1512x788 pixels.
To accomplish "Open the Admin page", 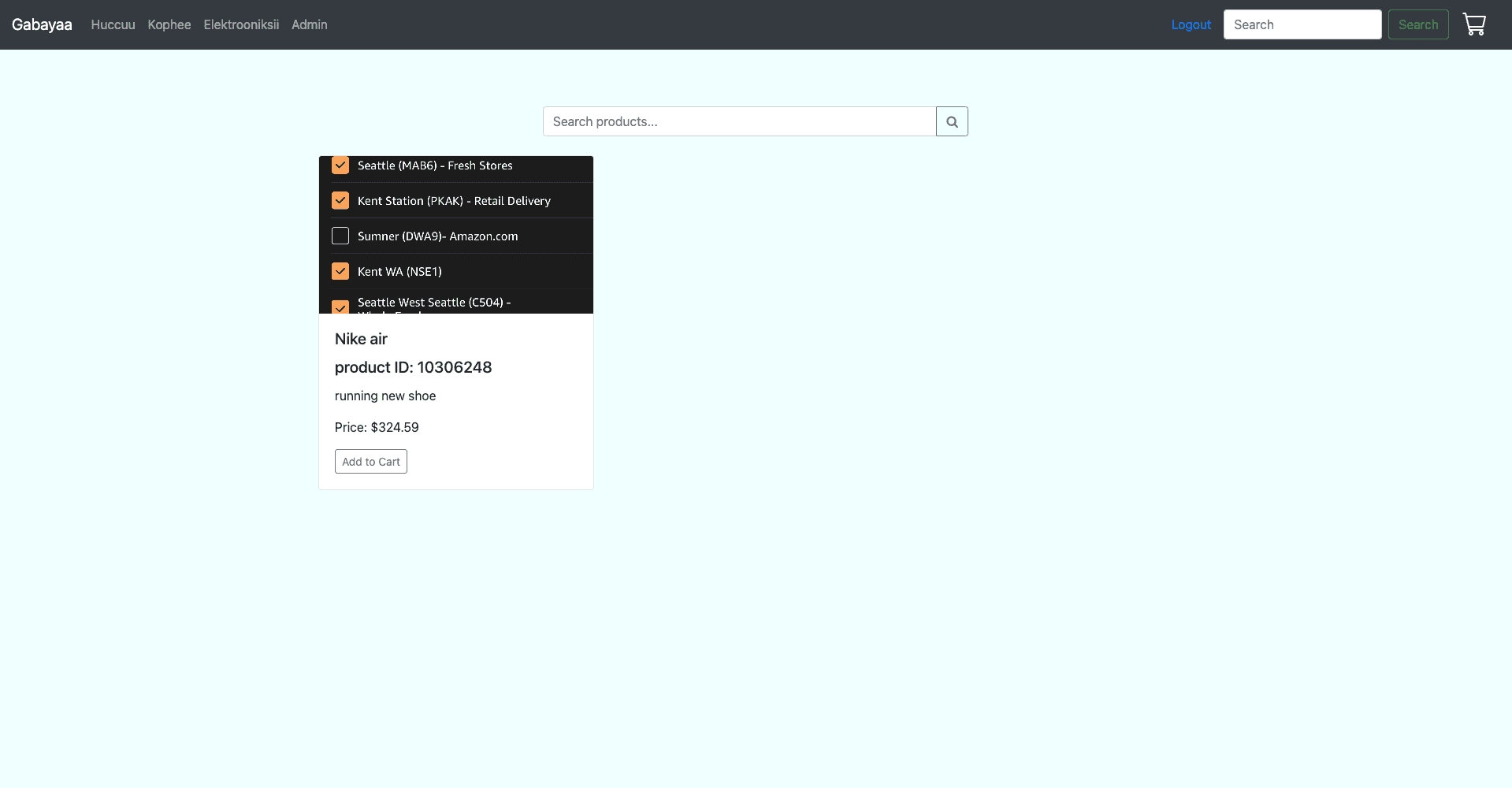I will [x=310, y=24].
